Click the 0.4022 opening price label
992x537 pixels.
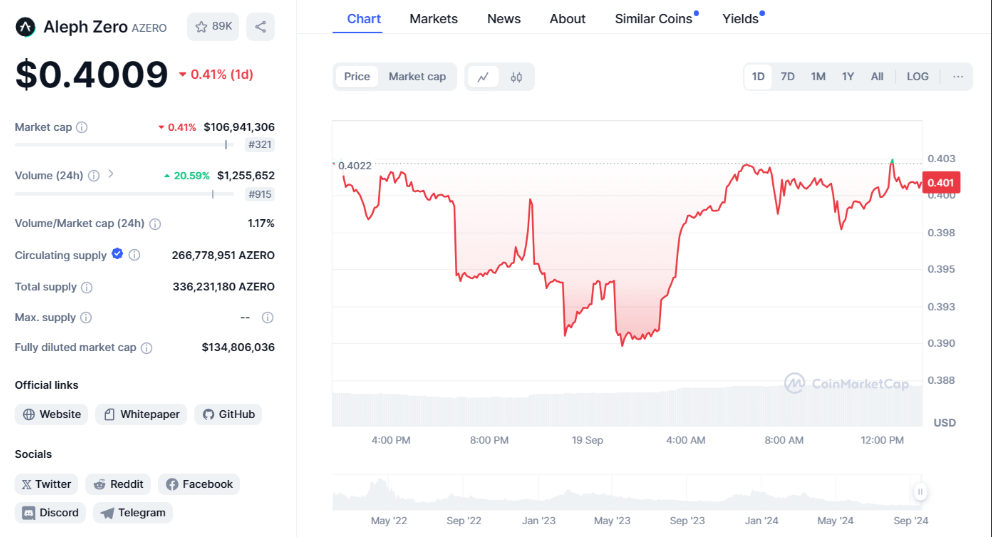pos(353,166)
